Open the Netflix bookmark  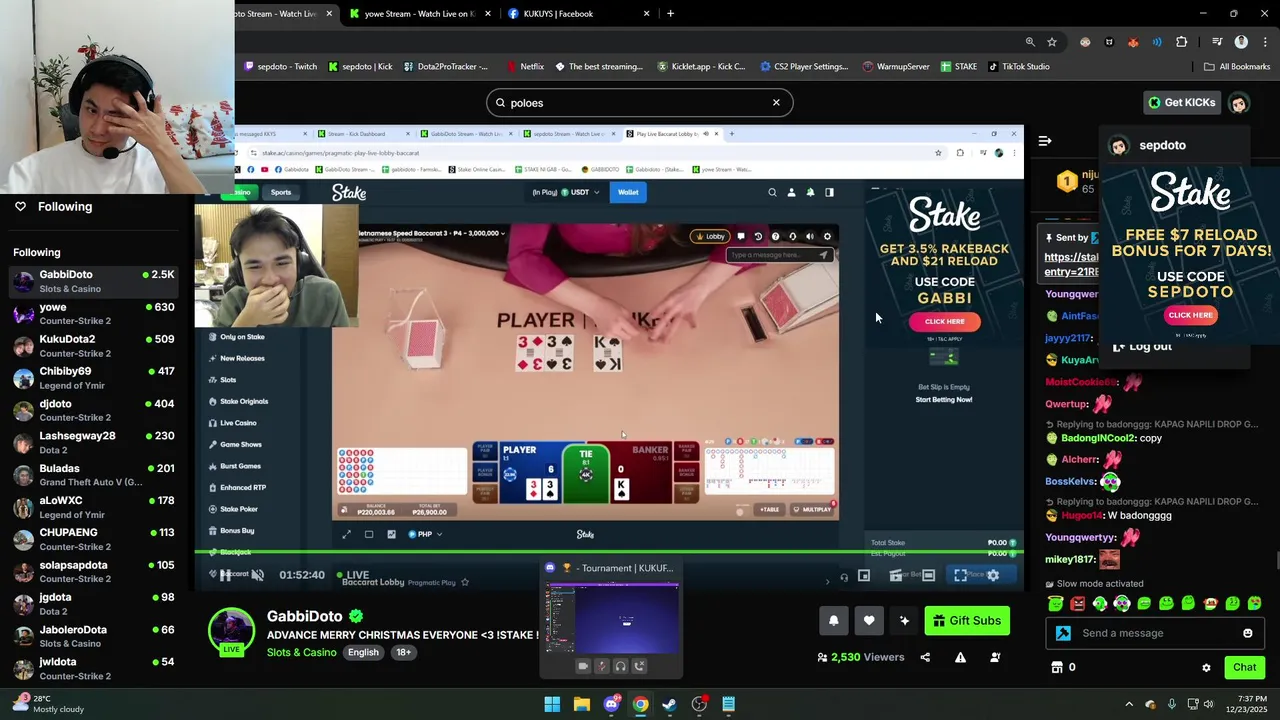[525, 67]
